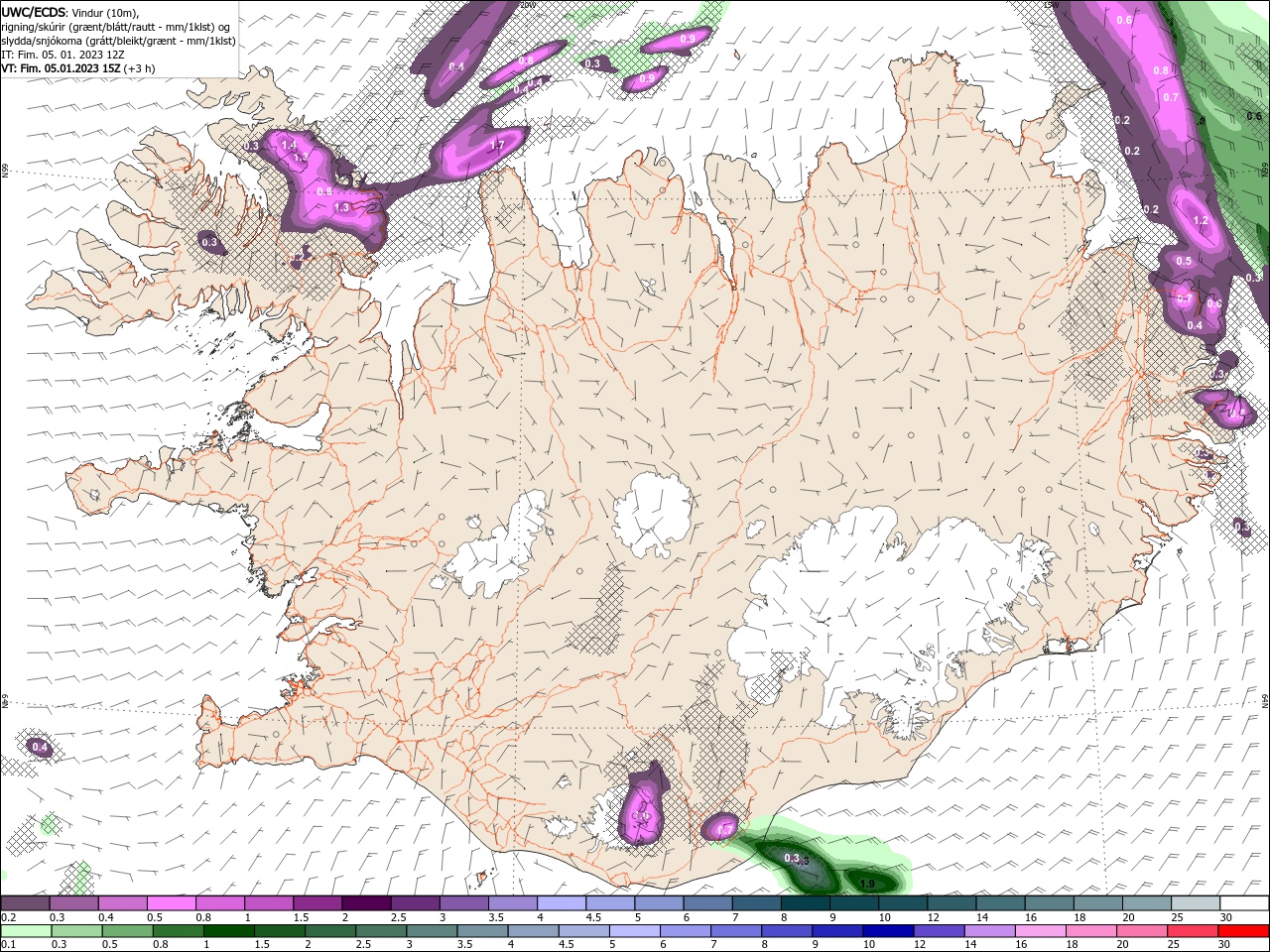The image size is (1270, 952).
Task: Pick the bright pink upper swatch spanning 0.5–0.8
Action: point(171,903)
